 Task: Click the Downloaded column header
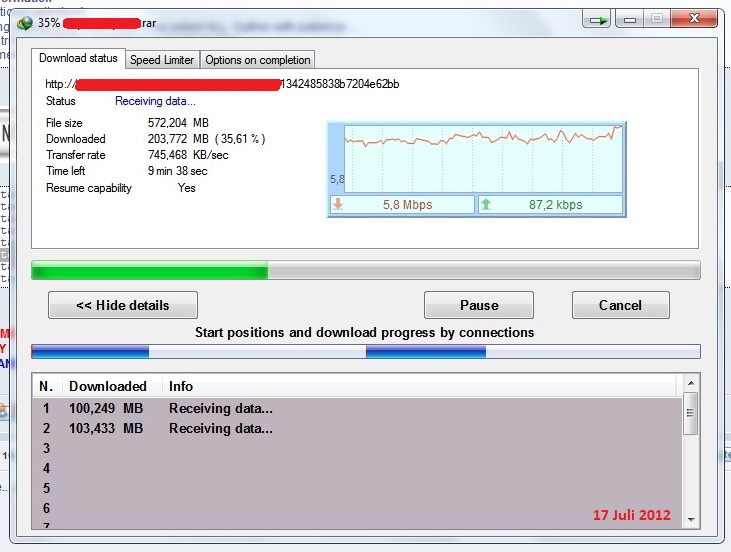[112, 386]
